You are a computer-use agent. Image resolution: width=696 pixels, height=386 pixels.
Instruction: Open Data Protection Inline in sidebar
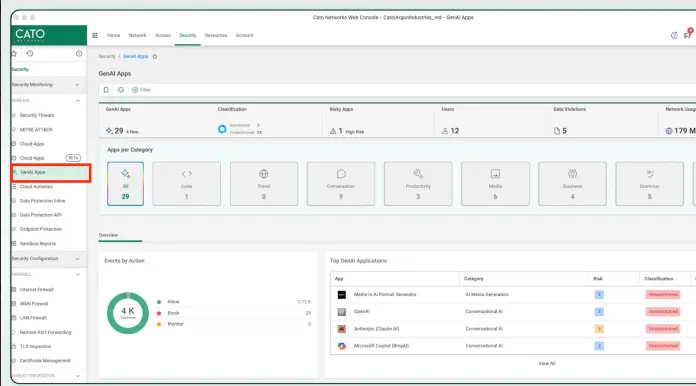pos(43,201)
